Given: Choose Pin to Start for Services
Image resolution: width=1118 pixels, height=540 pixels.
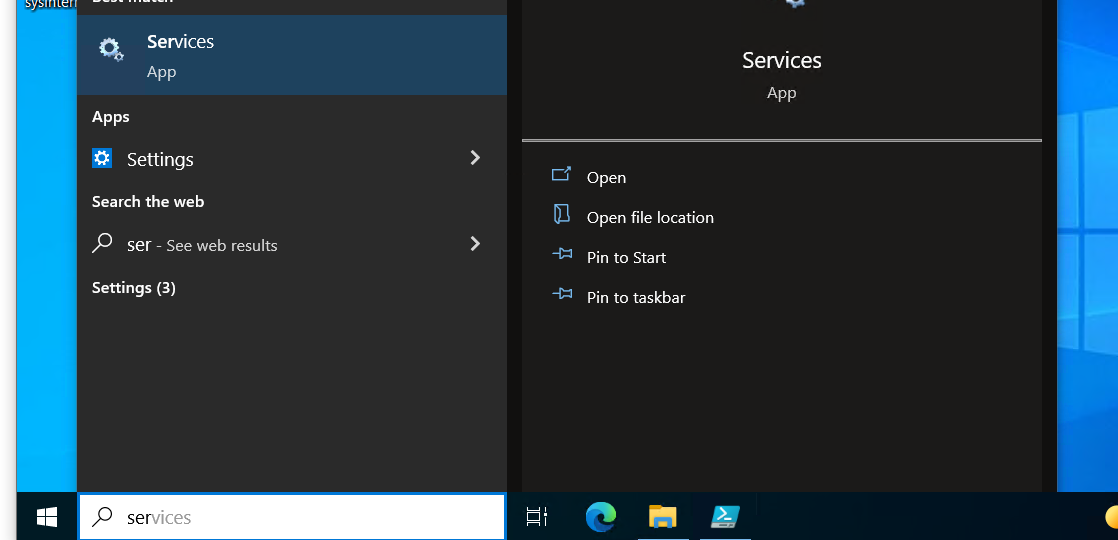Looking at the screenshot, I should (626, 257).
